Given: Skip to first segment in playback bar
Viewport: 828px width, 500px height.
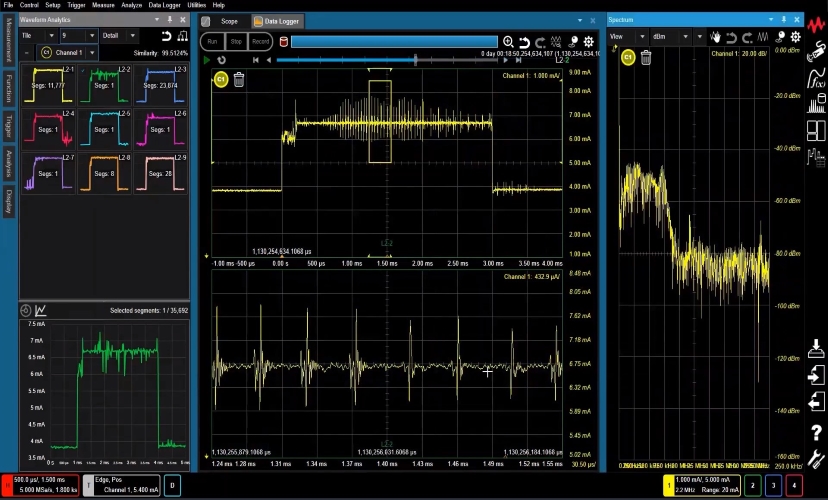Looking at the screenshot, I should click(256, 60).
